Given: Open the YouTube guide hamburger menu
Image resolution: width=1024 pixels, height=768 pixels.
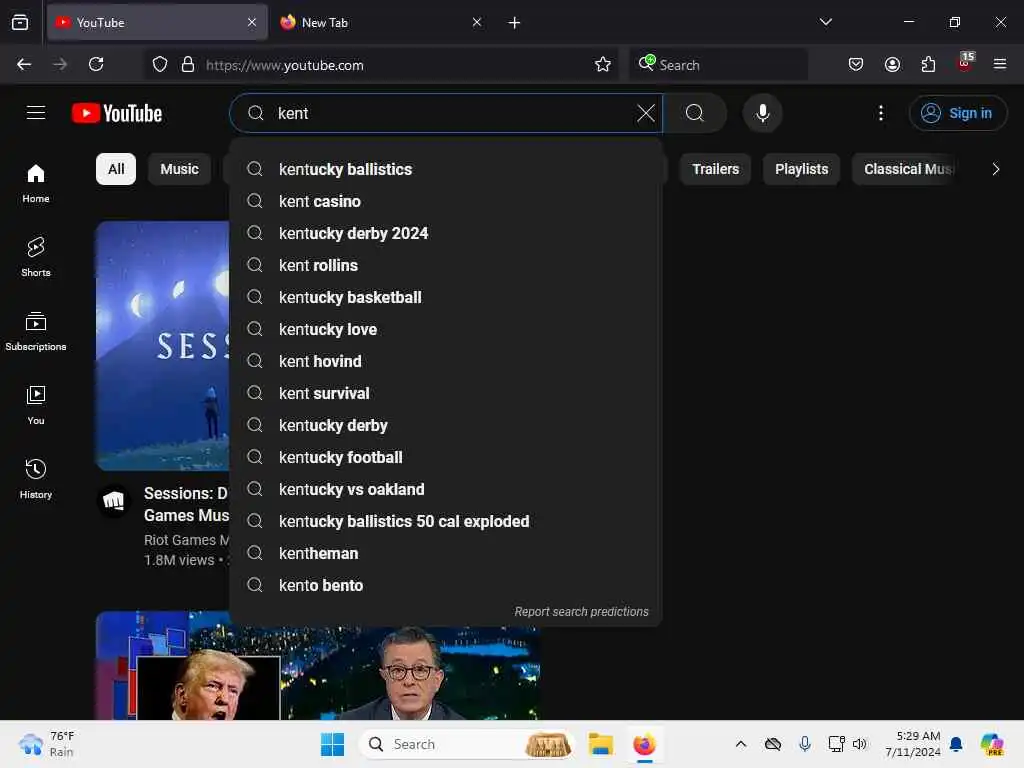Looking at the screenshot, I should point(36,113).
